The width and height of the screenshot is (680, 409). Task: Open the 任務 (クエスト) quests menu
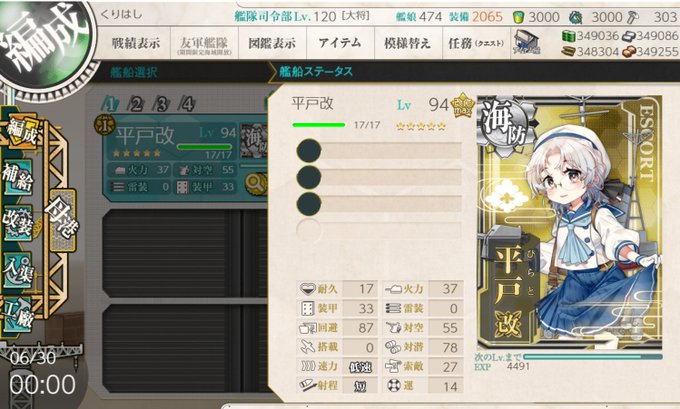point(476,43)
